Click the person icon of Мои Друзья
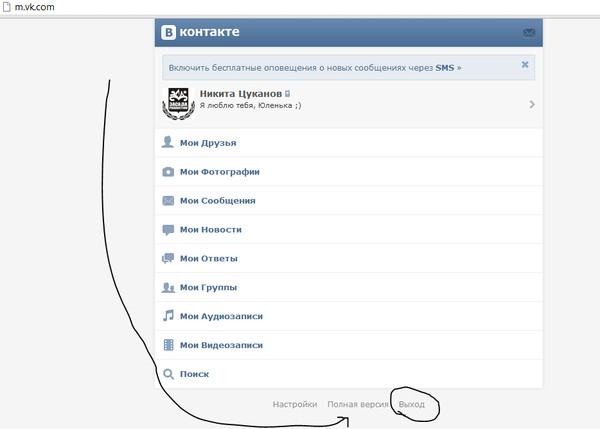 tap(167, 142)
